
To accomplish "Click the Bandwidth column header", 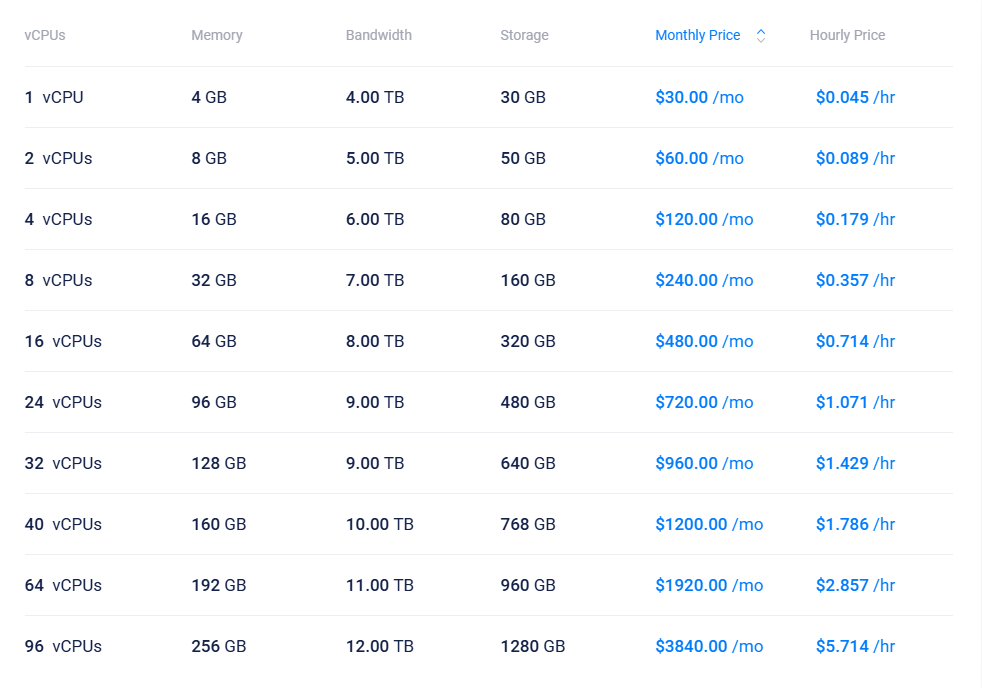I will (x=379, y=35).
